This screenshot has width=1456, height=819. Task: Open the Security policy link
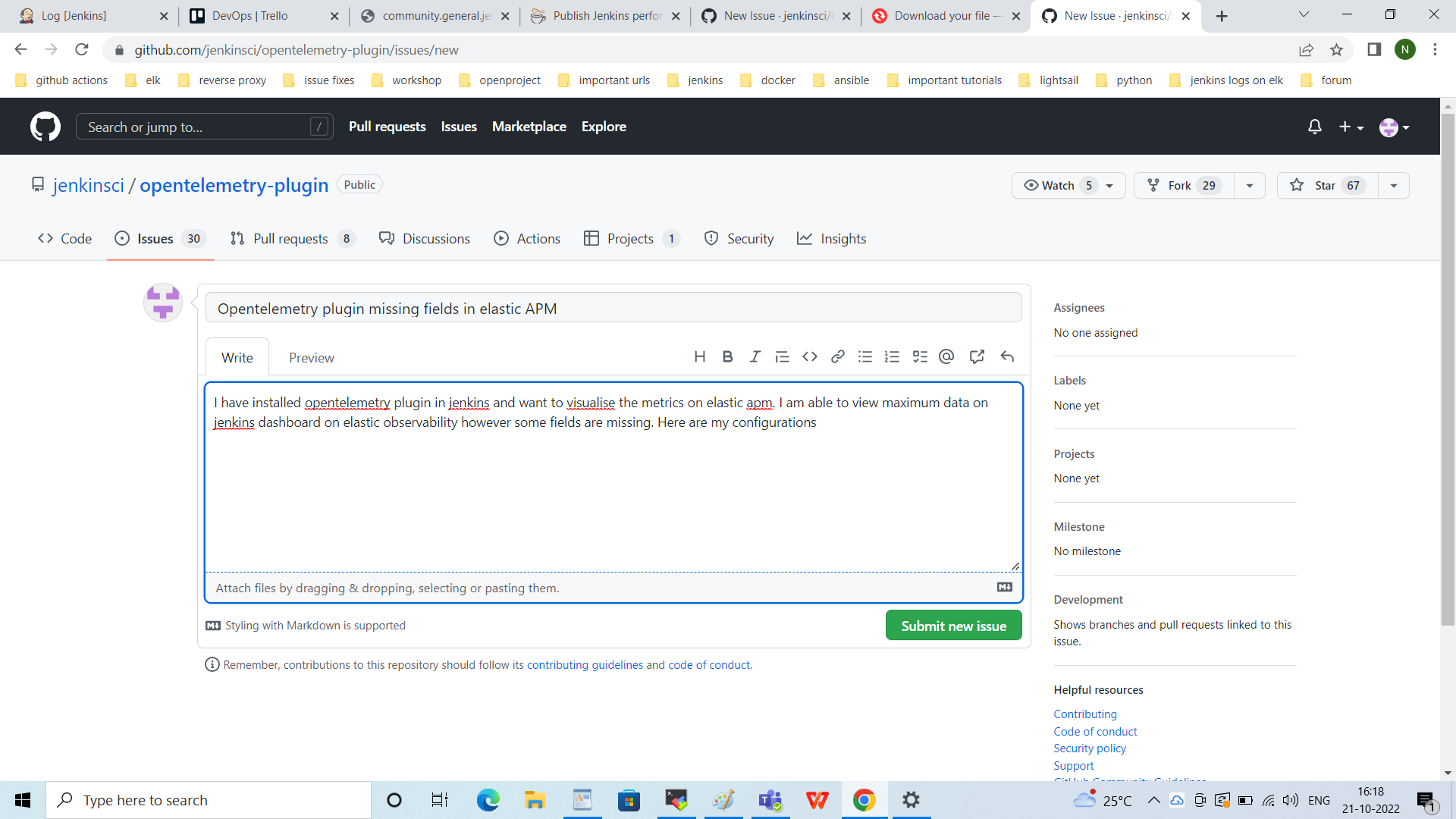(1090, 748)
